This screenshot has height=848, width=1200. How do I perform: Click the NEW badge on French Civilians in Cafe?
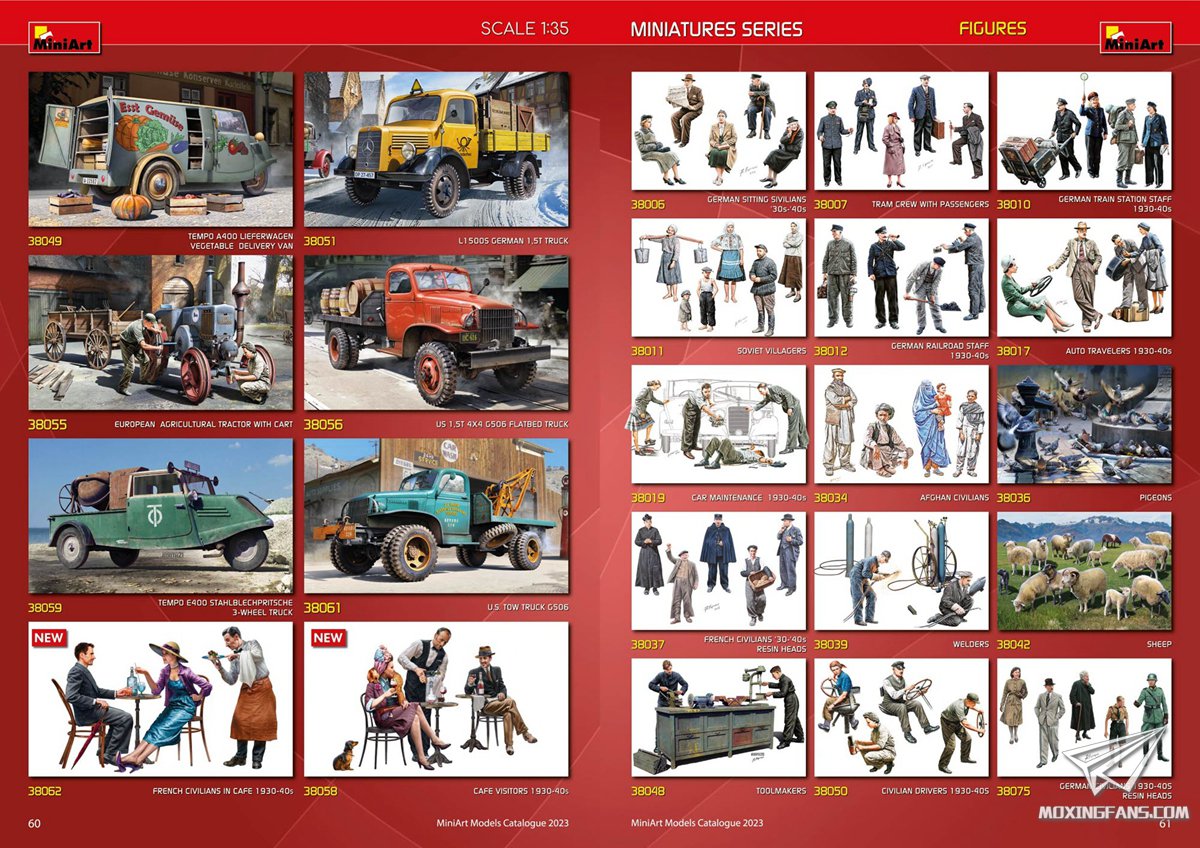[48, 637]
